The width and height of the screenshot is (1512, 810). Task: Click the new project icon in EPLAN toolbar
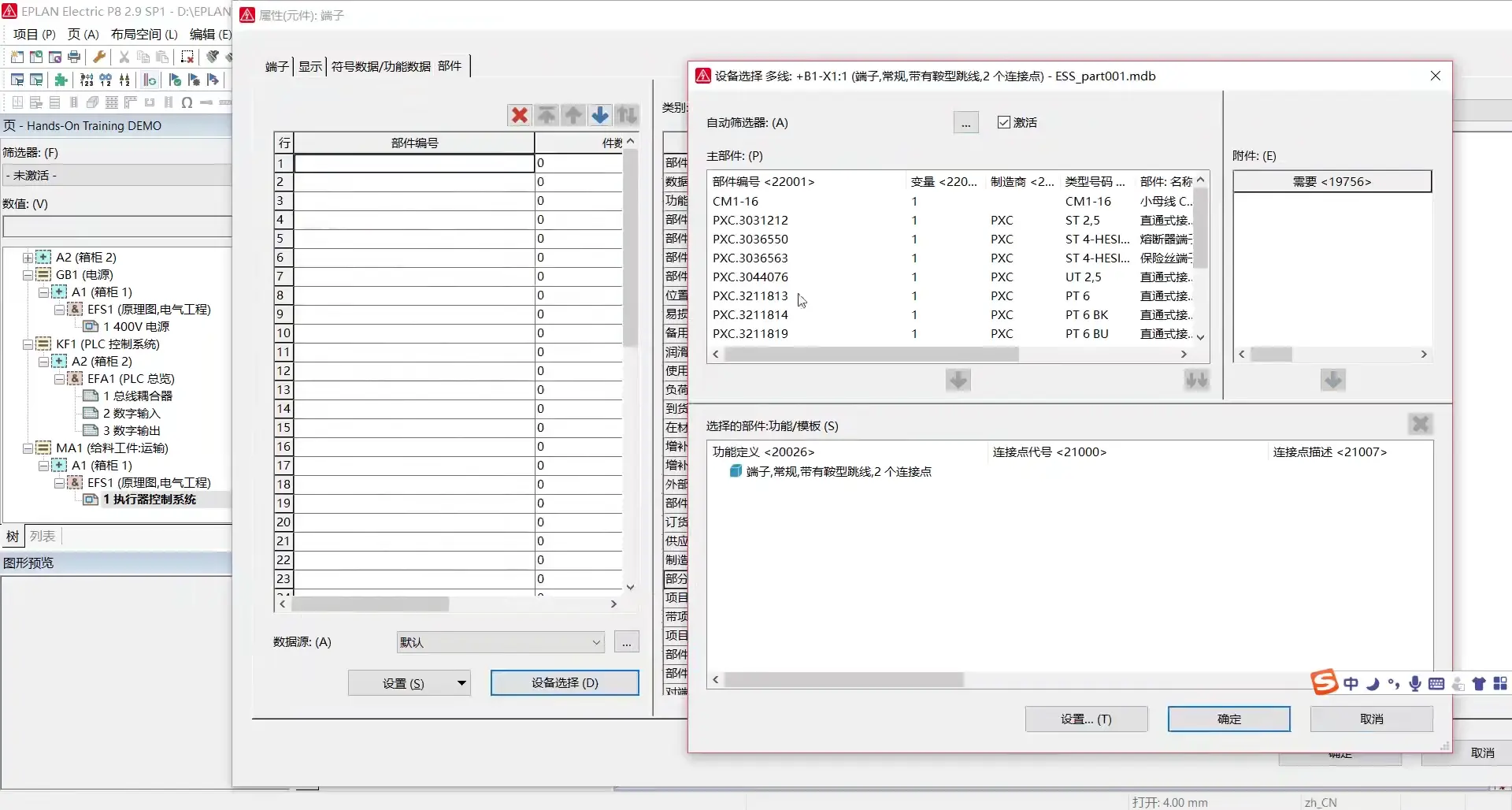(x=17, y=57)
